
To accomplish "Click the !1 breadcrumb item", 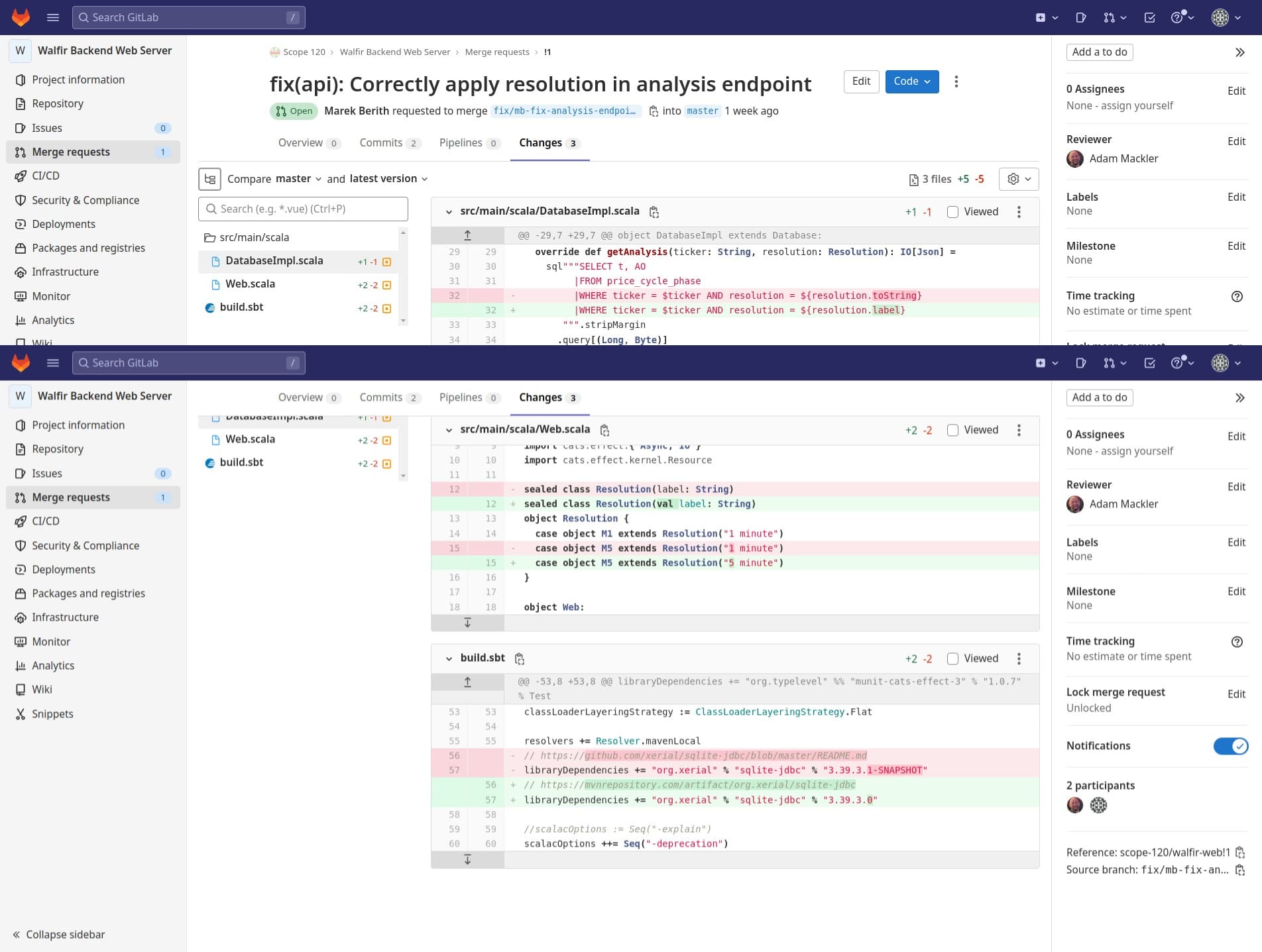I will point(547,52).
